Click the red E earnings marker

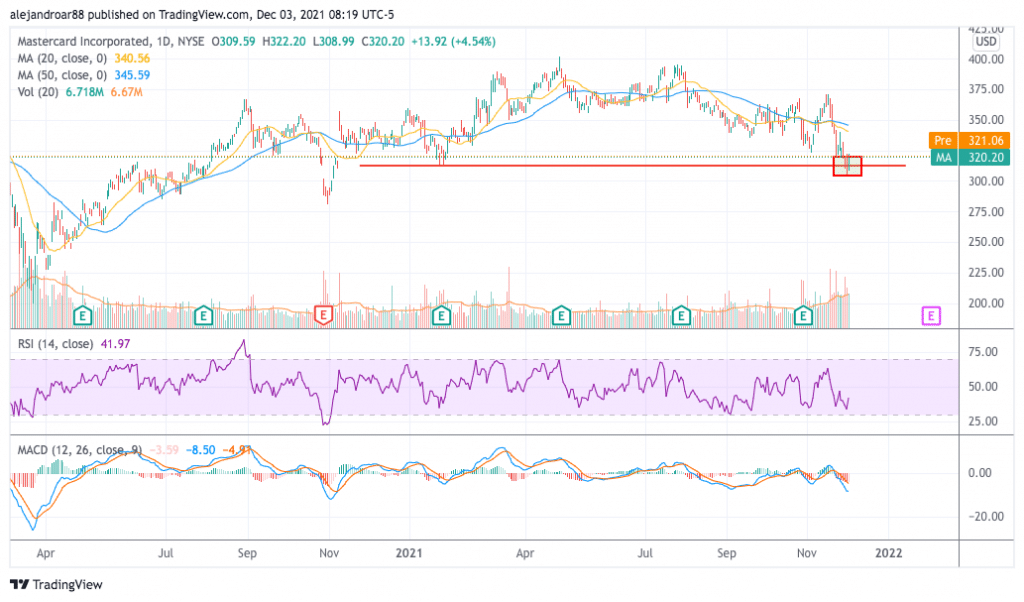click(x=323, y=316)
